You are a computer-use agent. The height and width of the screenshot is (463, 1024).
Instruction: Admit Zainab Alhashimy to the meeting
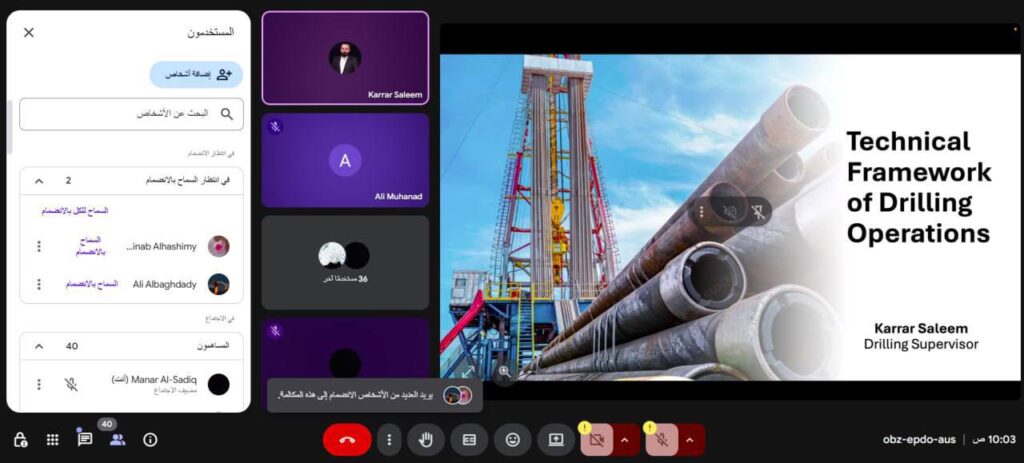pos(92,246)
